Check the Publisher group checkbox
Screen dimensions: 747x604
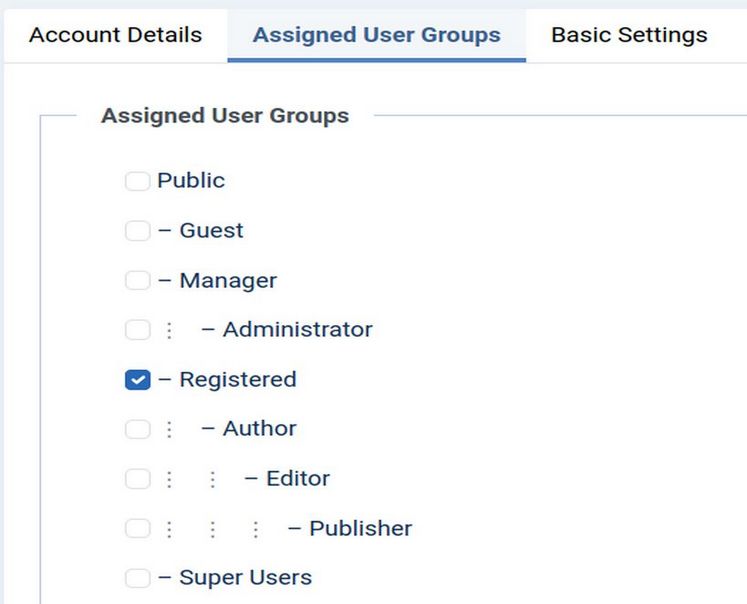click(137, 529)
